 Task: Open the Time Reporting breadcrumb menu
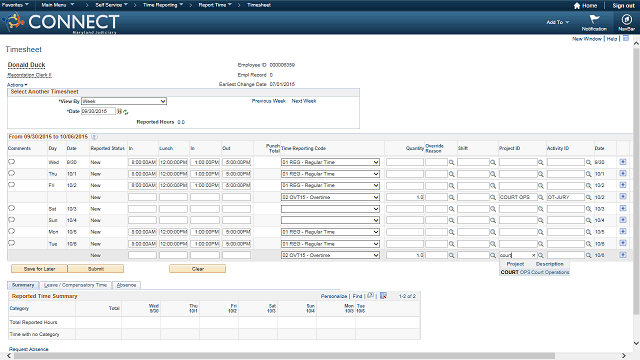click(162, 5)
